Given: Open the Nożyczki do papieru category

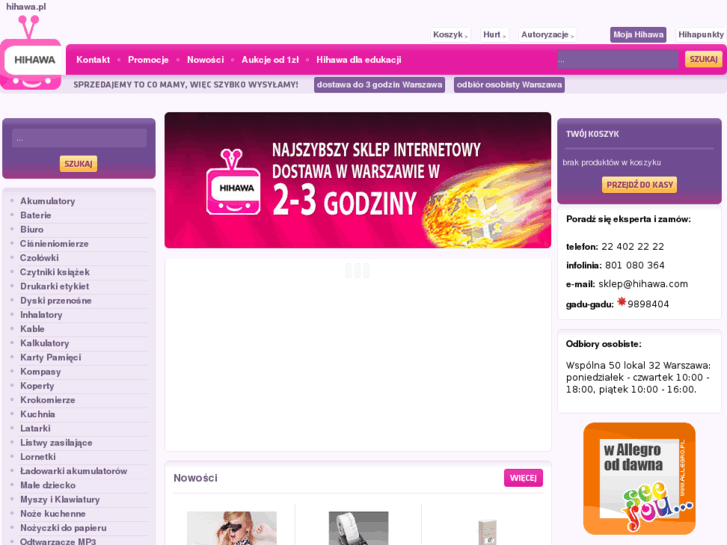Looking at the screenshot, I should 63,528.
